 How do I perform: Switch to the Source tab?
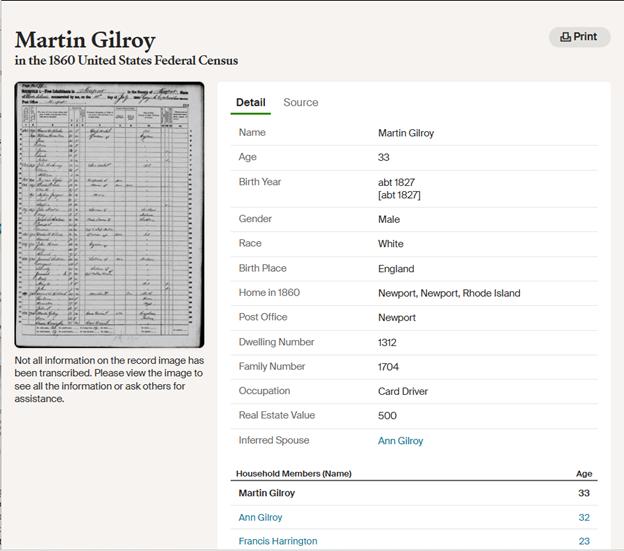point(300,102)
